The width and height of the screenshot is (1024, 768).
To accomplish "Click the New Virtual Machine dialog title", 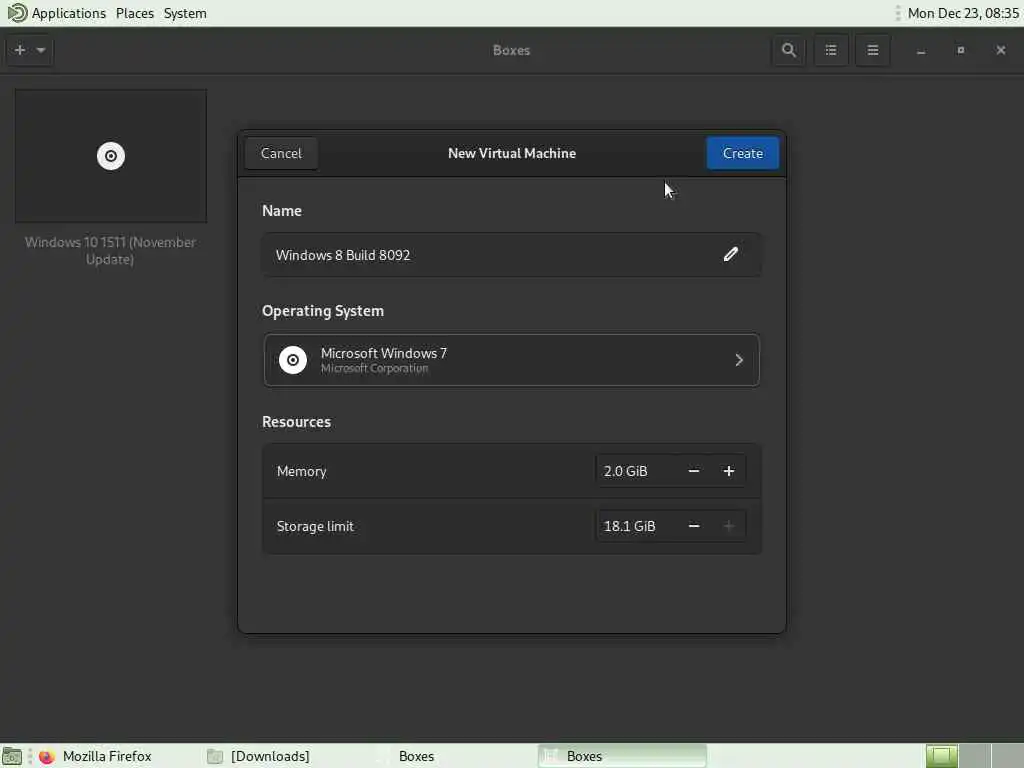I will 512,153.
